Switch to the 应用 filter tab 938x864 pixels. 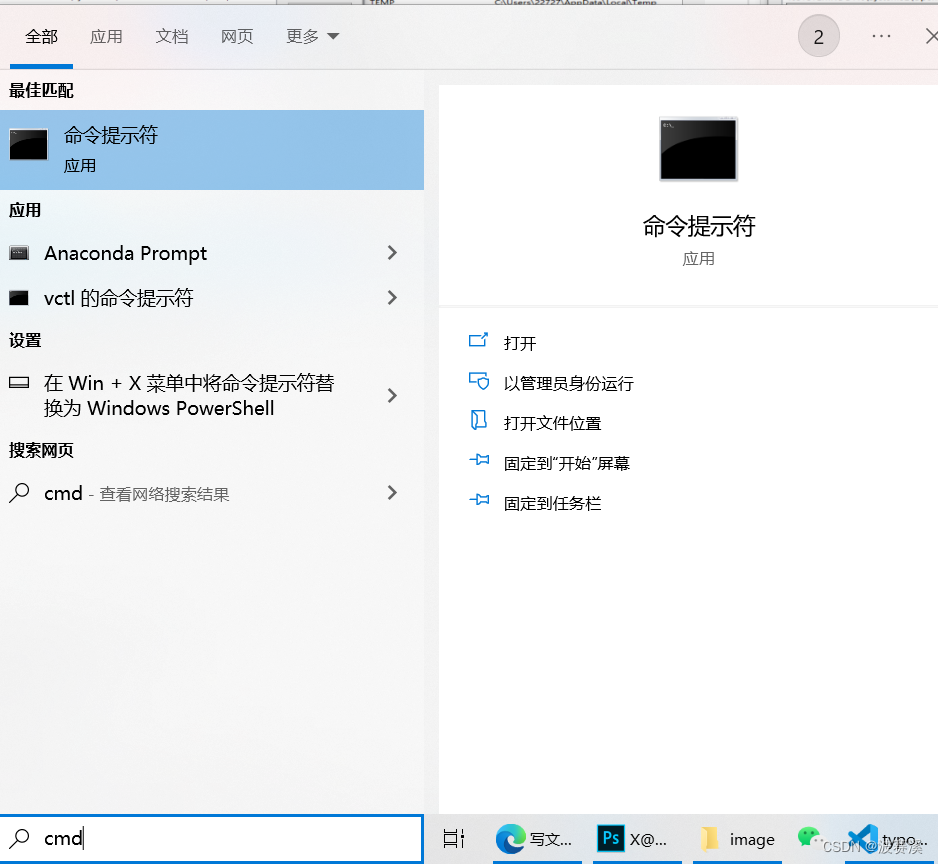(x=106, y=37)
